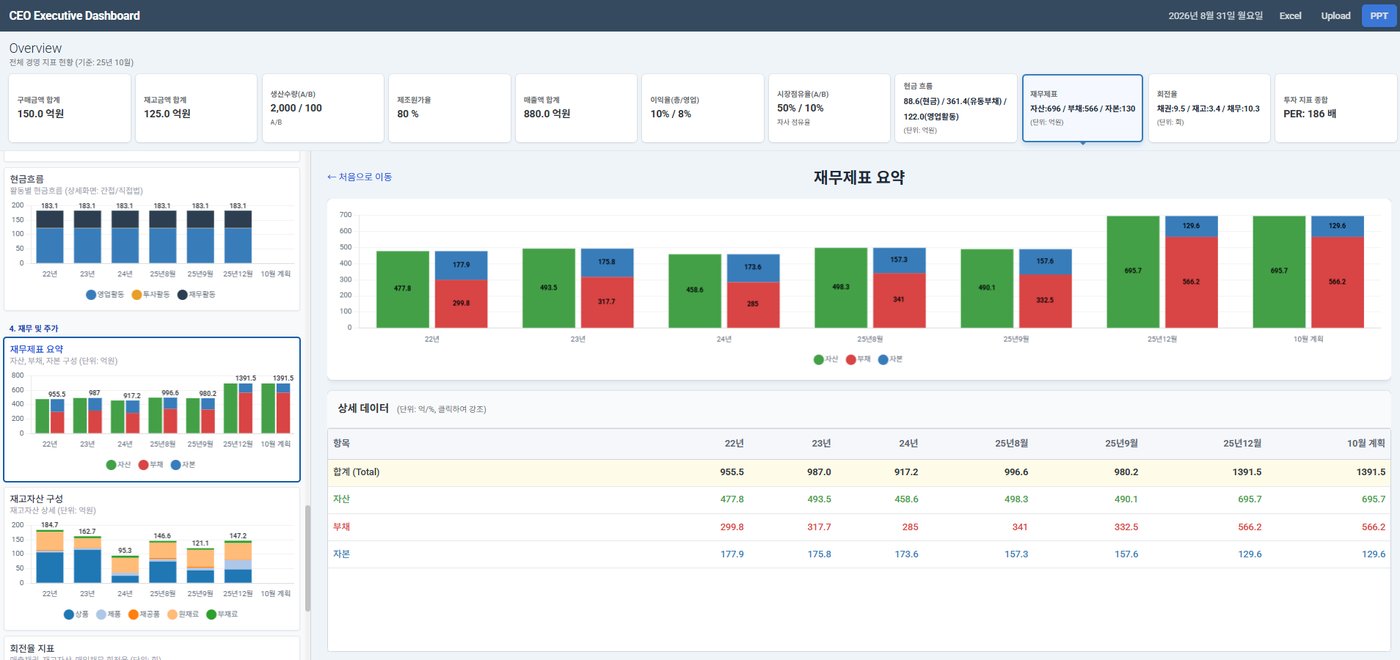The width and height of the screenshot is (1400, 660).
Task: Open the 회전율 KPI card
Action: 1209,108
